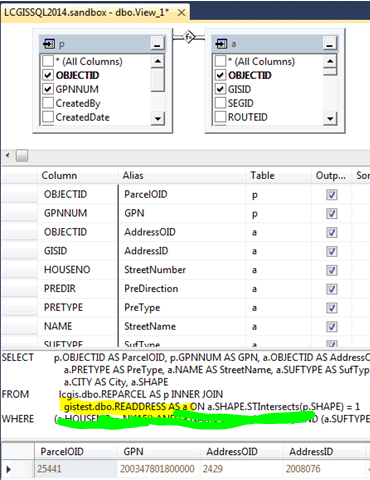Viewport: 370px width, 480px height.
Task: Click the diagram pane horizontal scroll left arrow
Action: [x=8, y=155]
